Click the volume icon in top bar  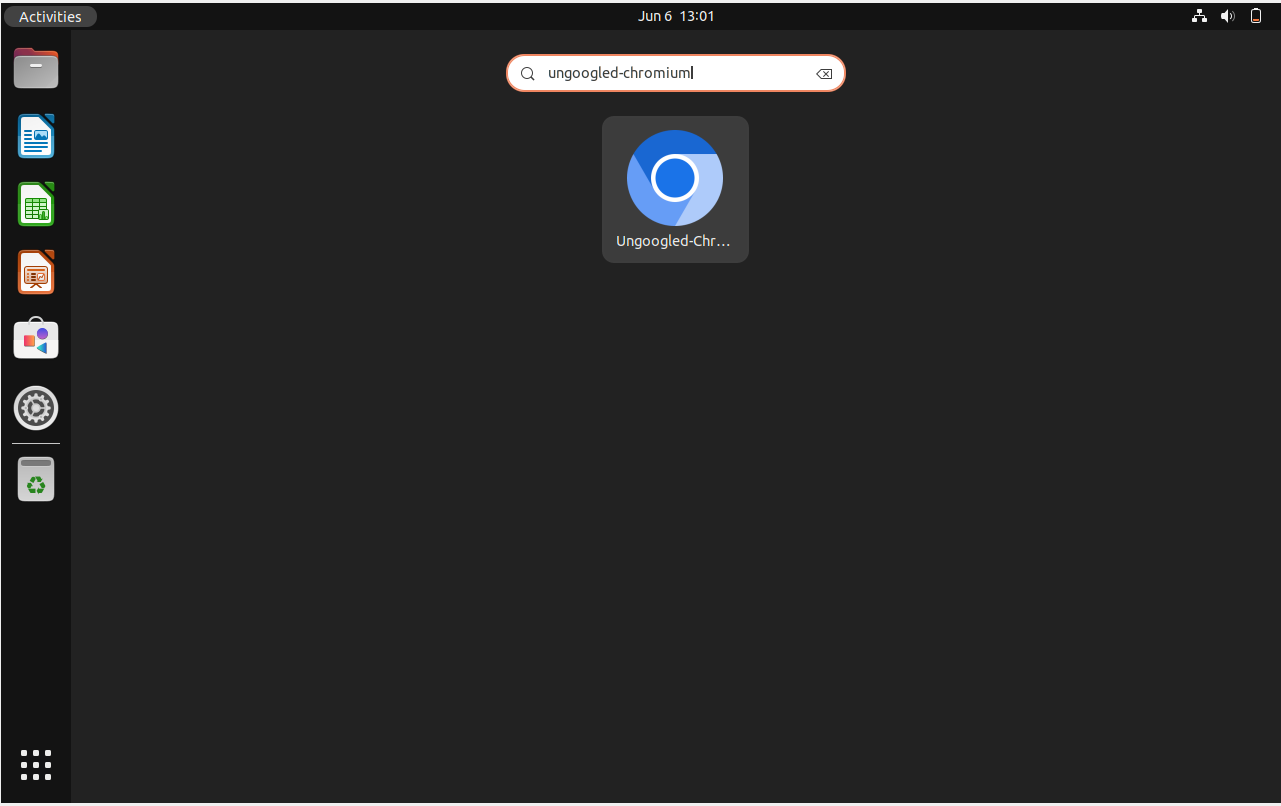[x=1228, y=16]
